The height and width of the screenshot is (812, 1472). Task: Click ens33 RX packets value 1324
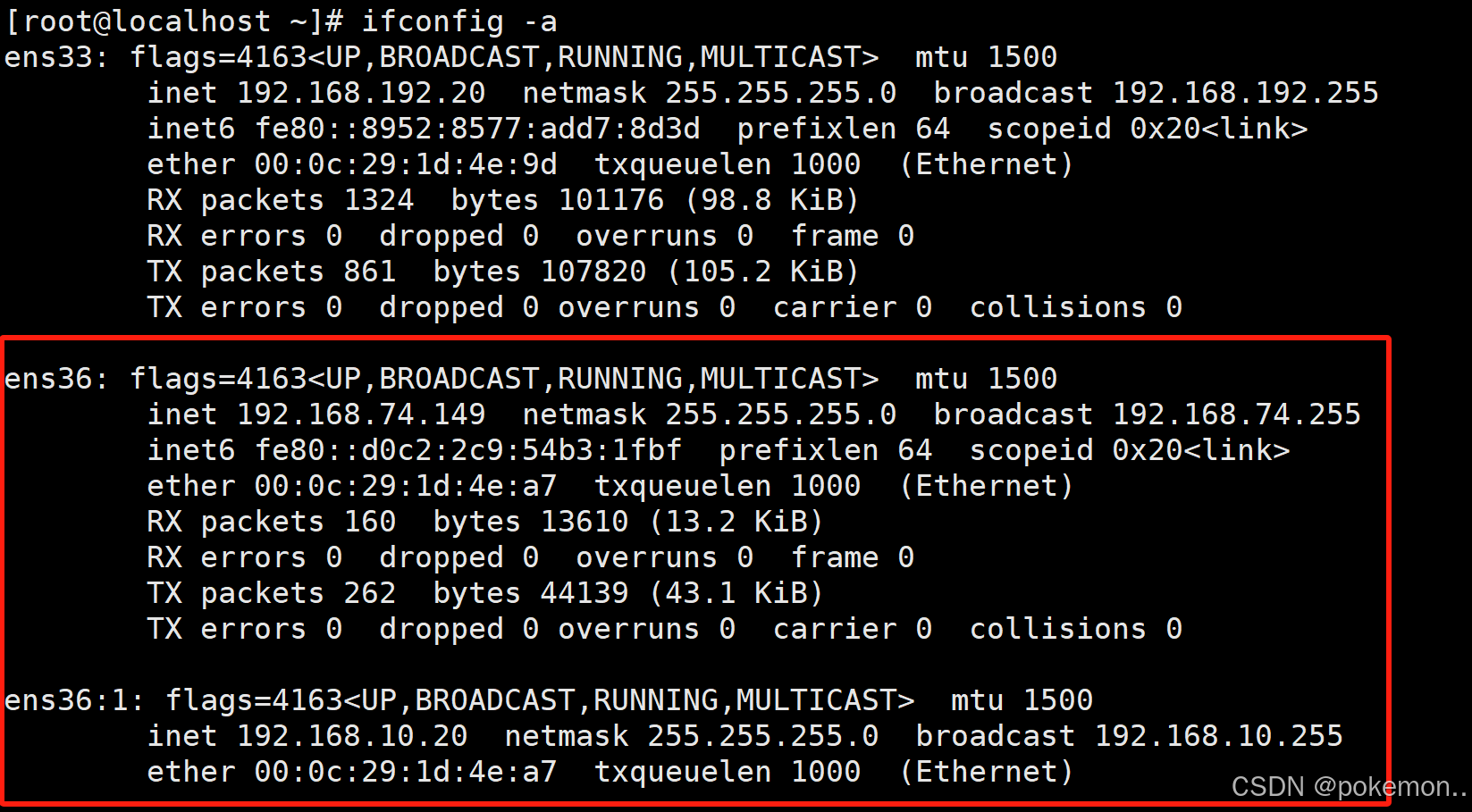coord(379,200)
